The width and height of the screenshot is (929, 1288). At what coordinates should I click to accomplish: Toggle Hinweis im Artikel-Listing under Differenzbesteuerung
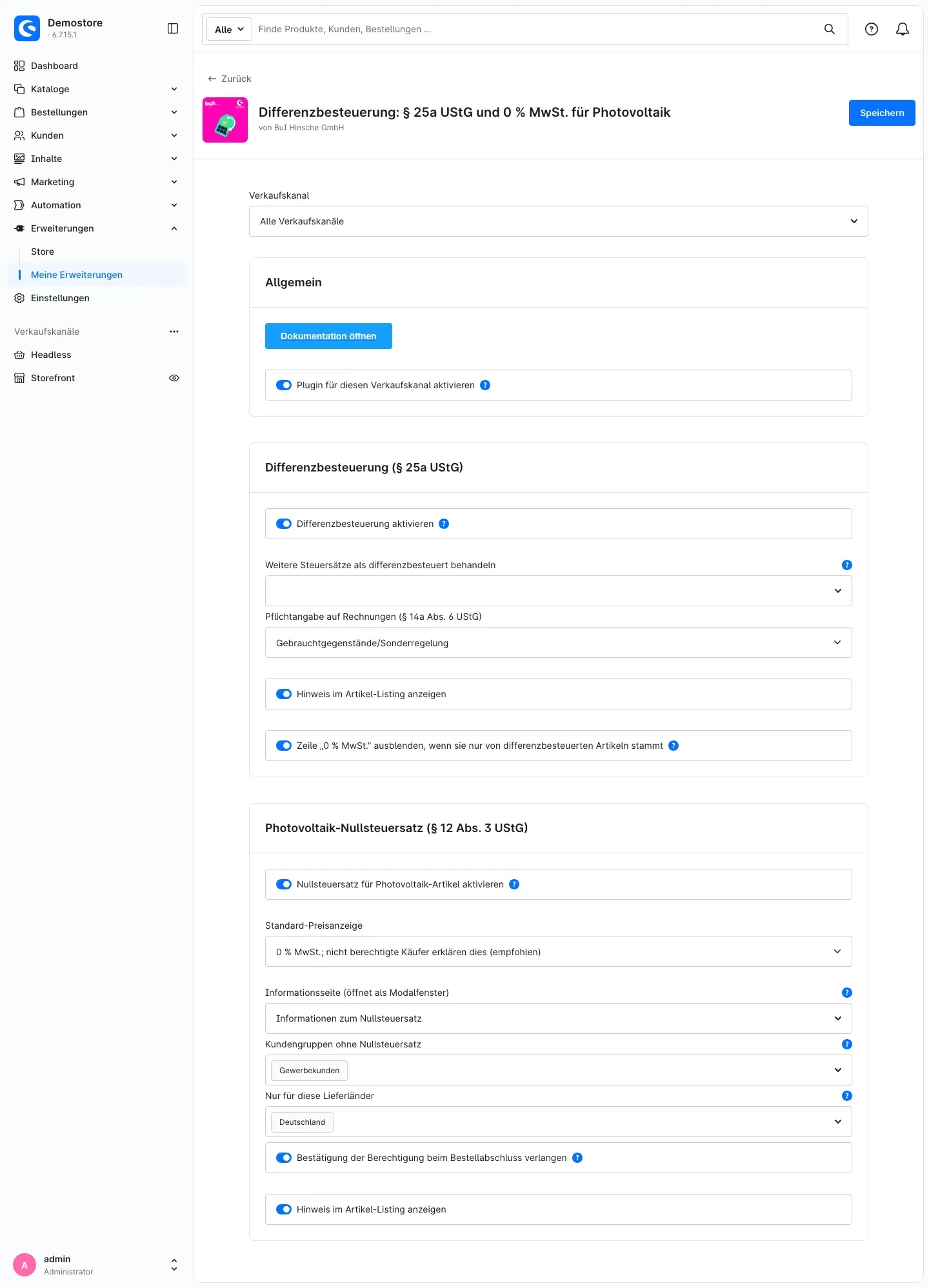[284, 694]
